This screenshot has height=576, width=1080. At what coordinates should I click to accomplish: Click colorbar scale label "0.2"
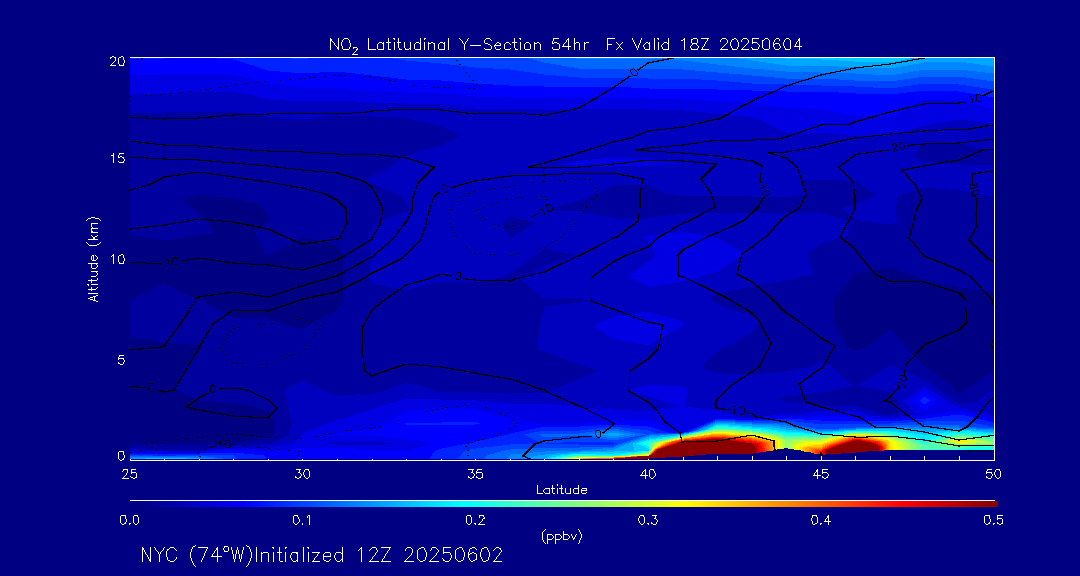click(475, 521)
